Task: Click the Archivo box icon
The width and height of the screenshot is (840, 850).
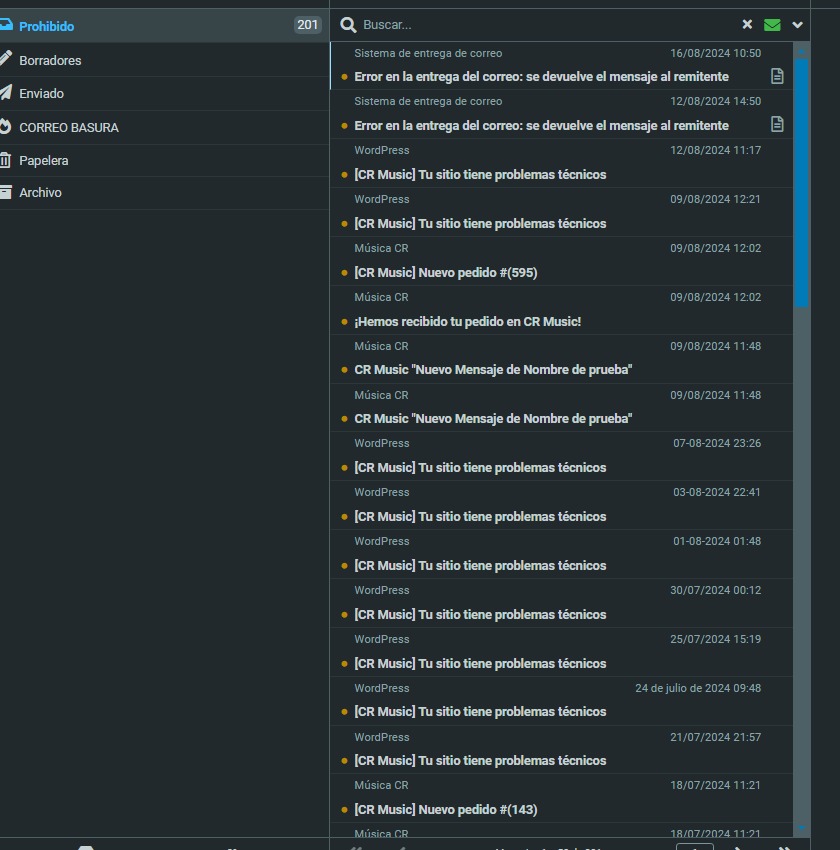Action: tap(6, 192)
